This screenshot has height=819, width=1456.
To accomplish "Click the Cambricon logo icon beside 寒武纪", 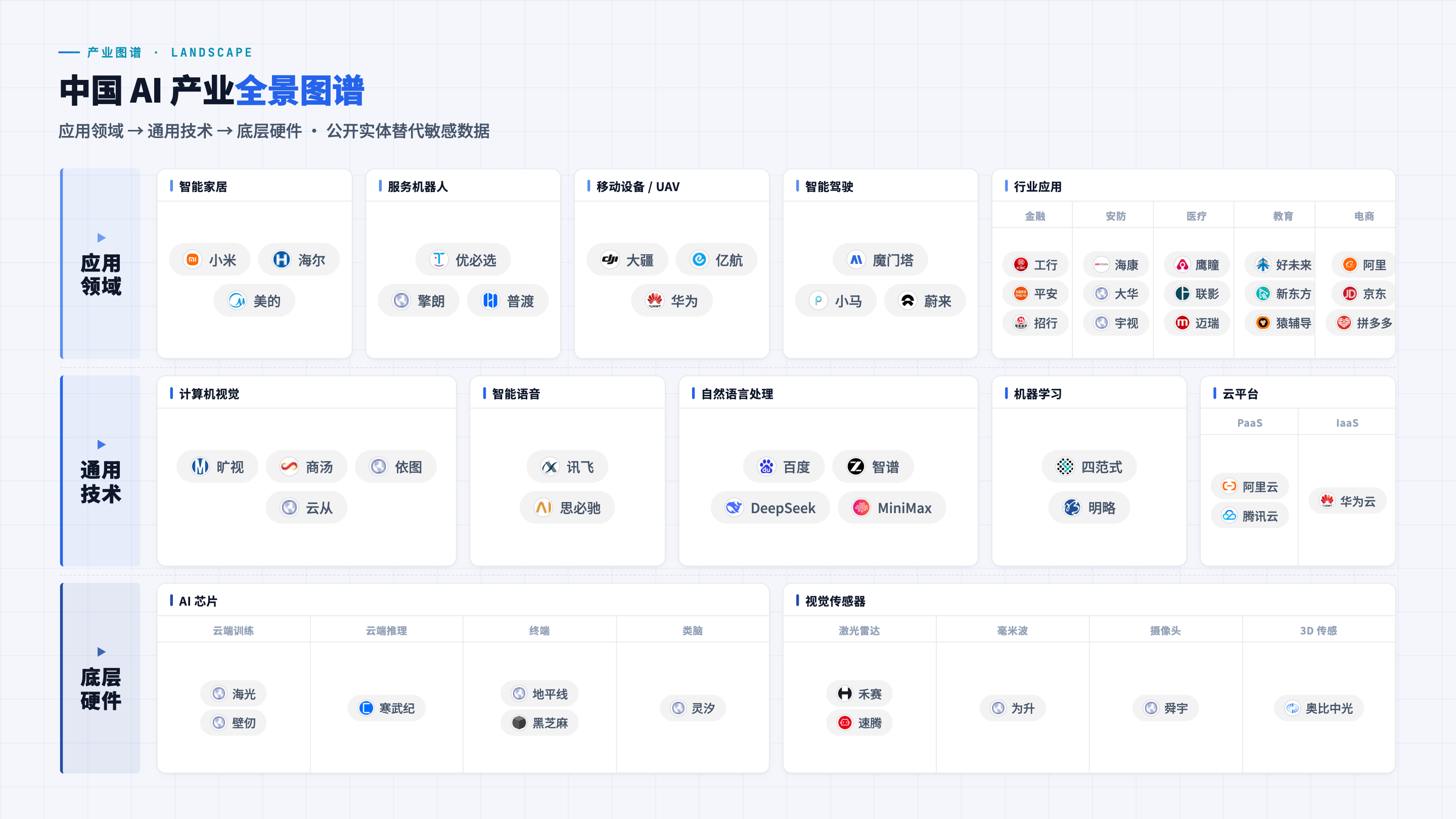I will pyautogui.click(x=366, y=708).
